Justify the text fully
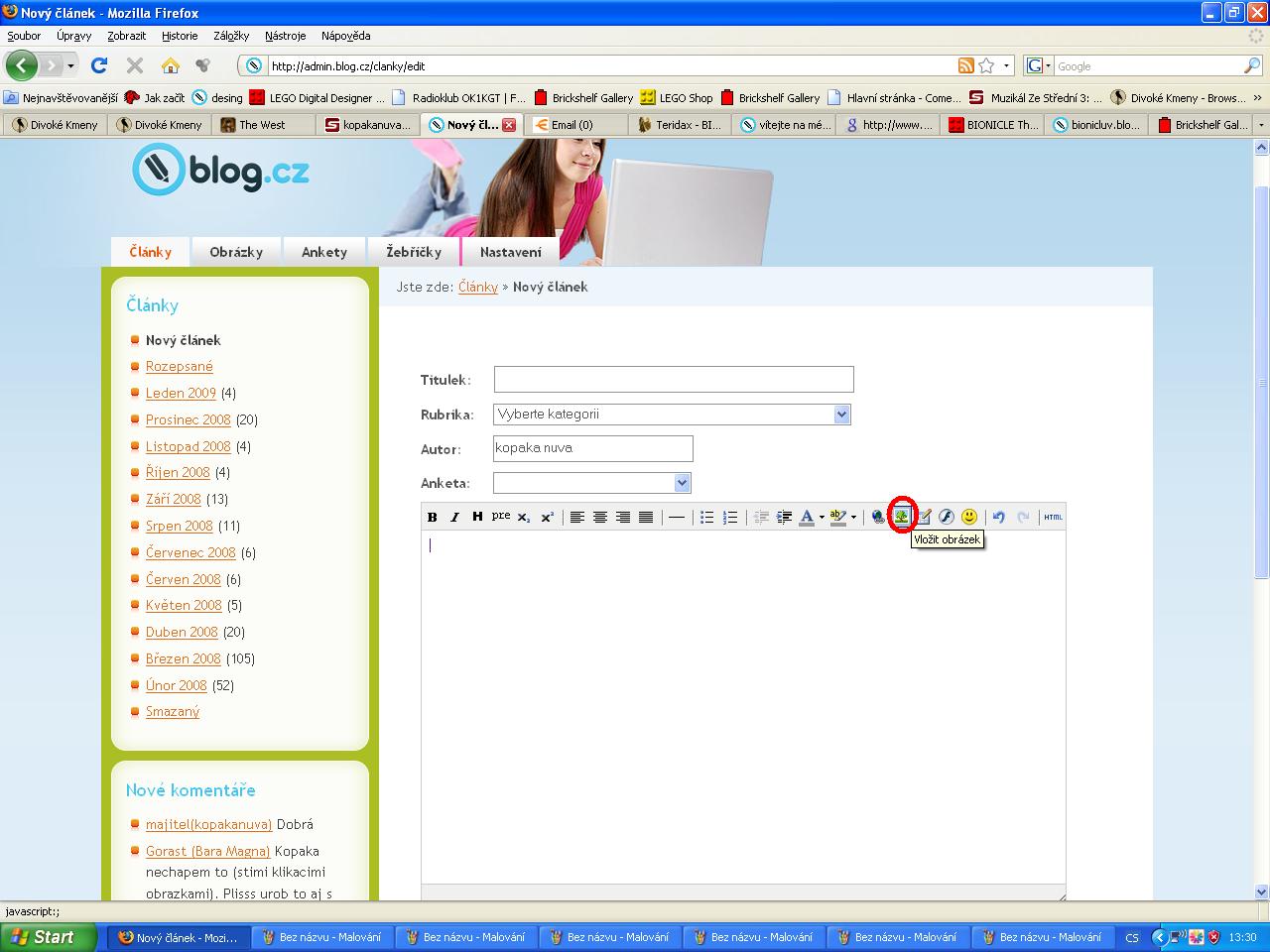This screenshot has width=1270, height=952. [646, 517]
